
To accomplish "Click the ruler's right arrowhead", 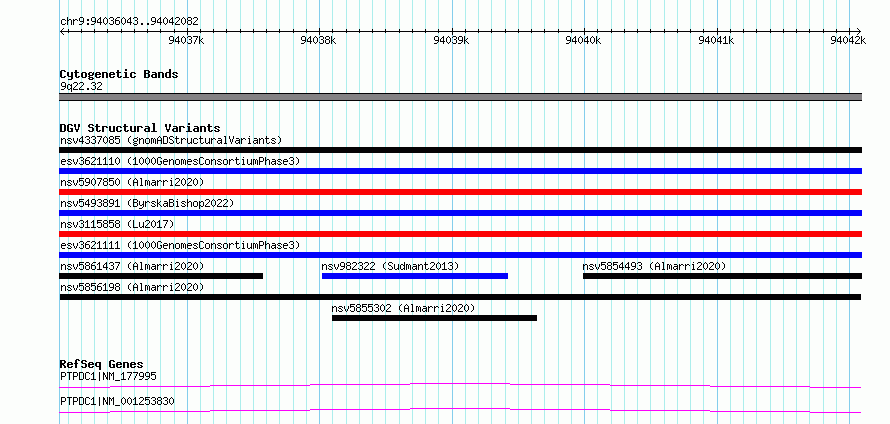I will [859, 31].
